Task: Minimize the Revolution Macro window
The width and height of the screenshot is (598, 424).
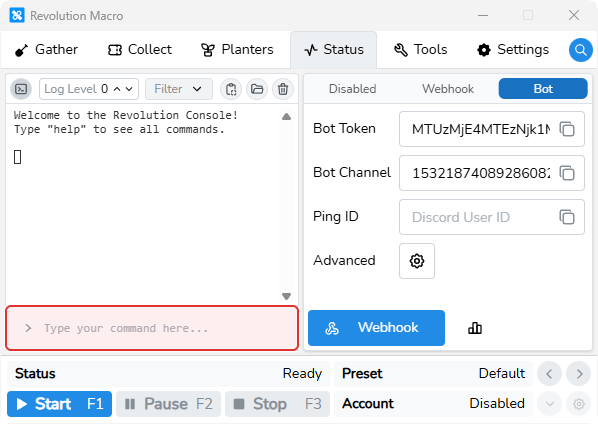Action: click(483, 16)
